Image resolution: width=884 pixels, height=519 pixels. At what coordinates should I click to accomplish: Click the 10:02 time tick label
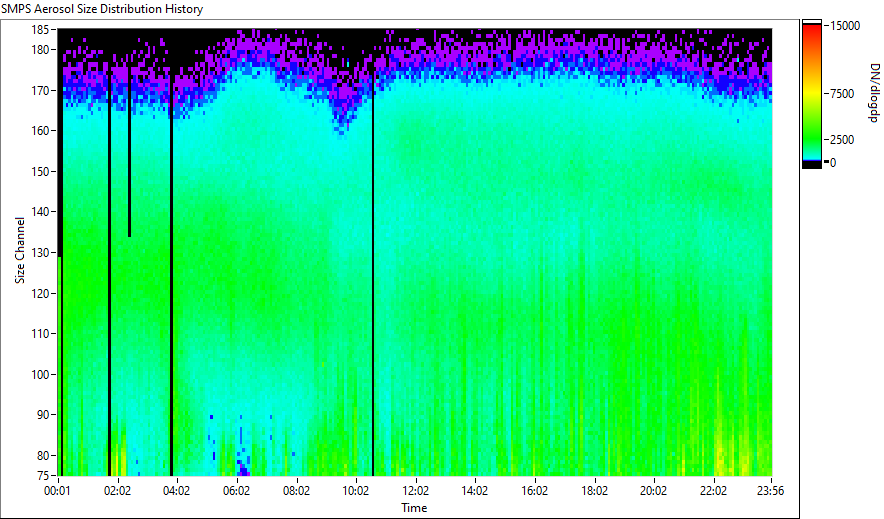356,491
